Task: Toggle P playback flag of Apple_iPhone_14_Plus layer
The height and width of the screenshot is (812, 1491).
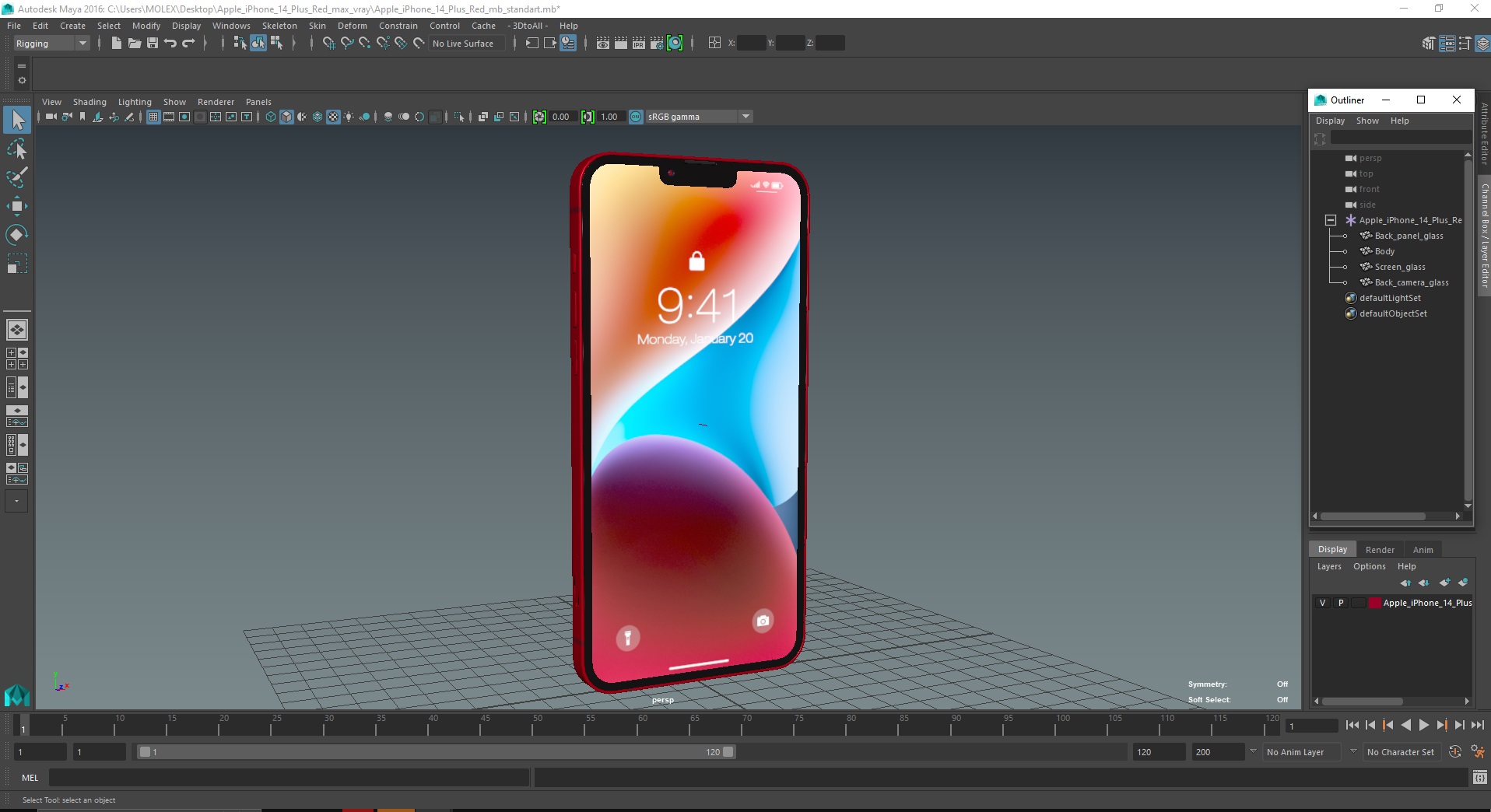Action: (1341, 603)
